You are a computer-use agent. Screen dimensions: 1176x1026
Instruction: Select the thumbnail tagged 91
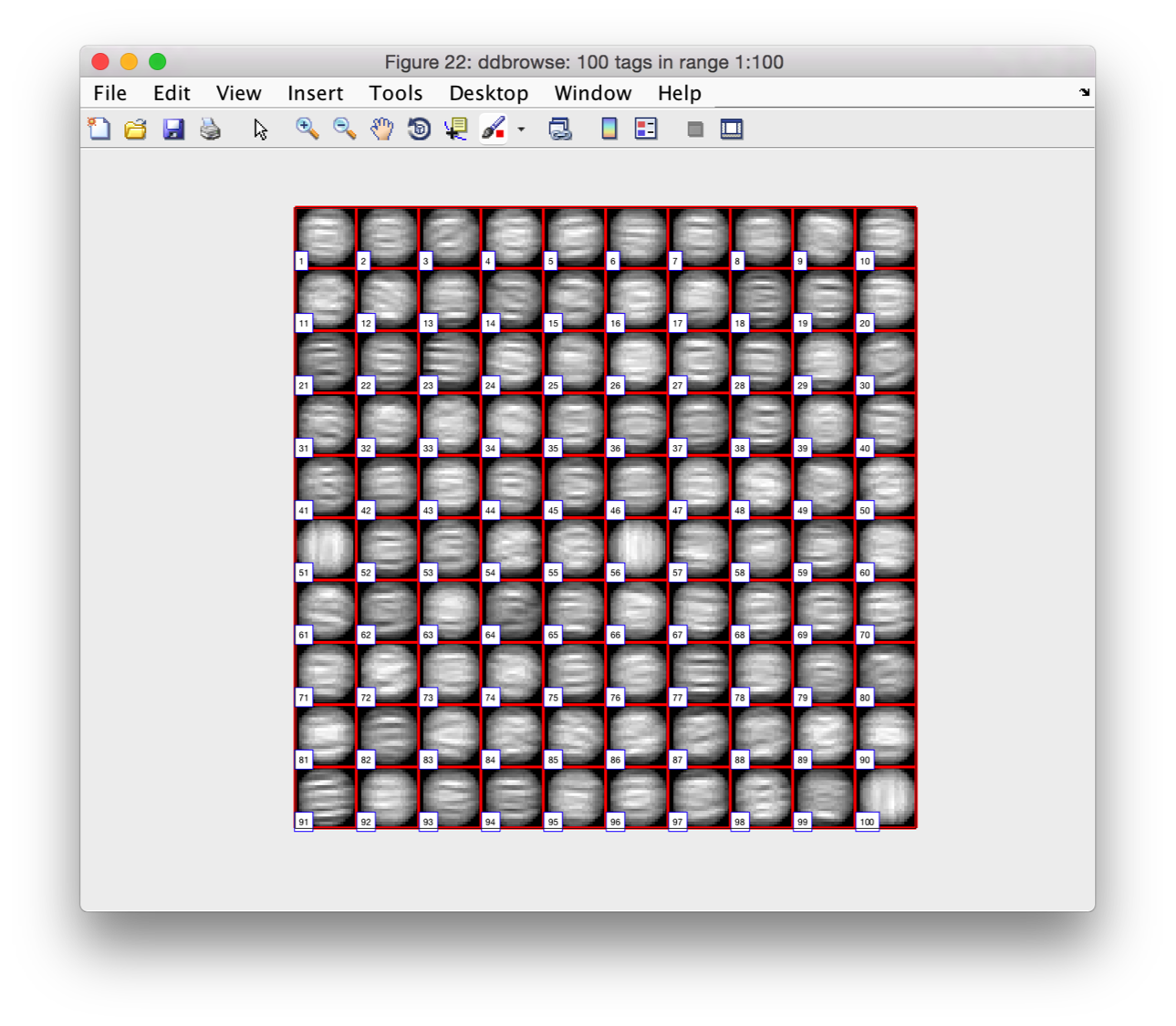(x=326, y=798)
